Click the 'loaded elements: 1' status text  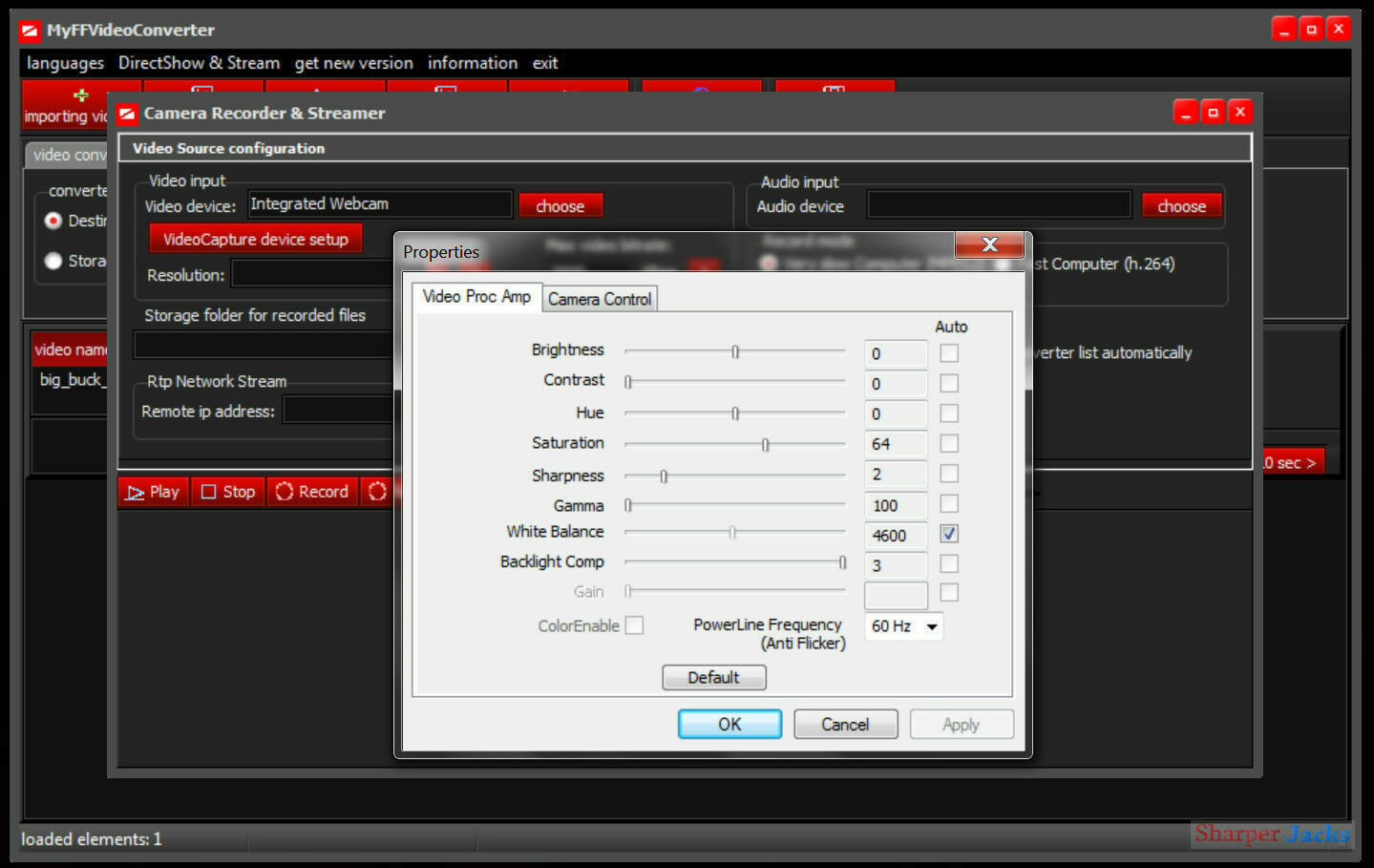[x=92, y=839]
